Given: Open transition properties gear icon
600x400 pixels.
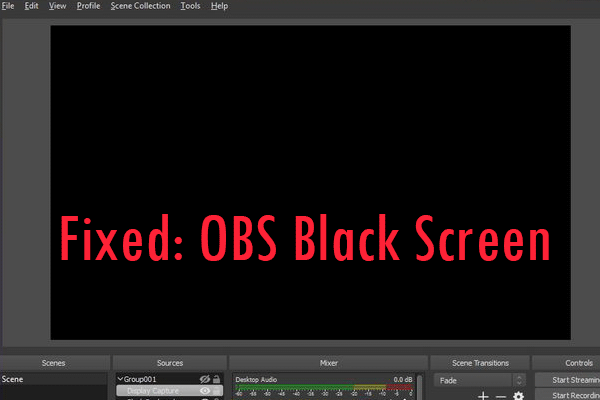Looking at the screenshot, I should click(x=518, y=396).
